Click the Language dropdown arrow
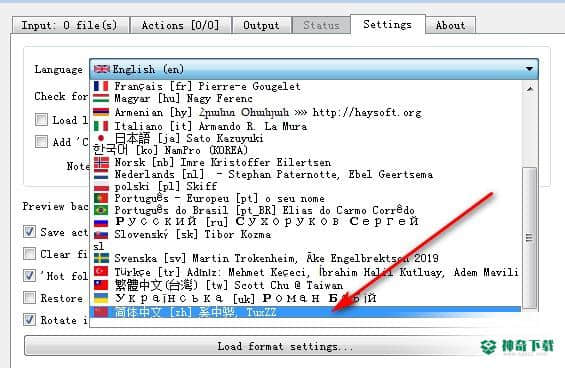The height and width of the screenshot is (368, 565). pyautogui.click(x=529, y=69)
